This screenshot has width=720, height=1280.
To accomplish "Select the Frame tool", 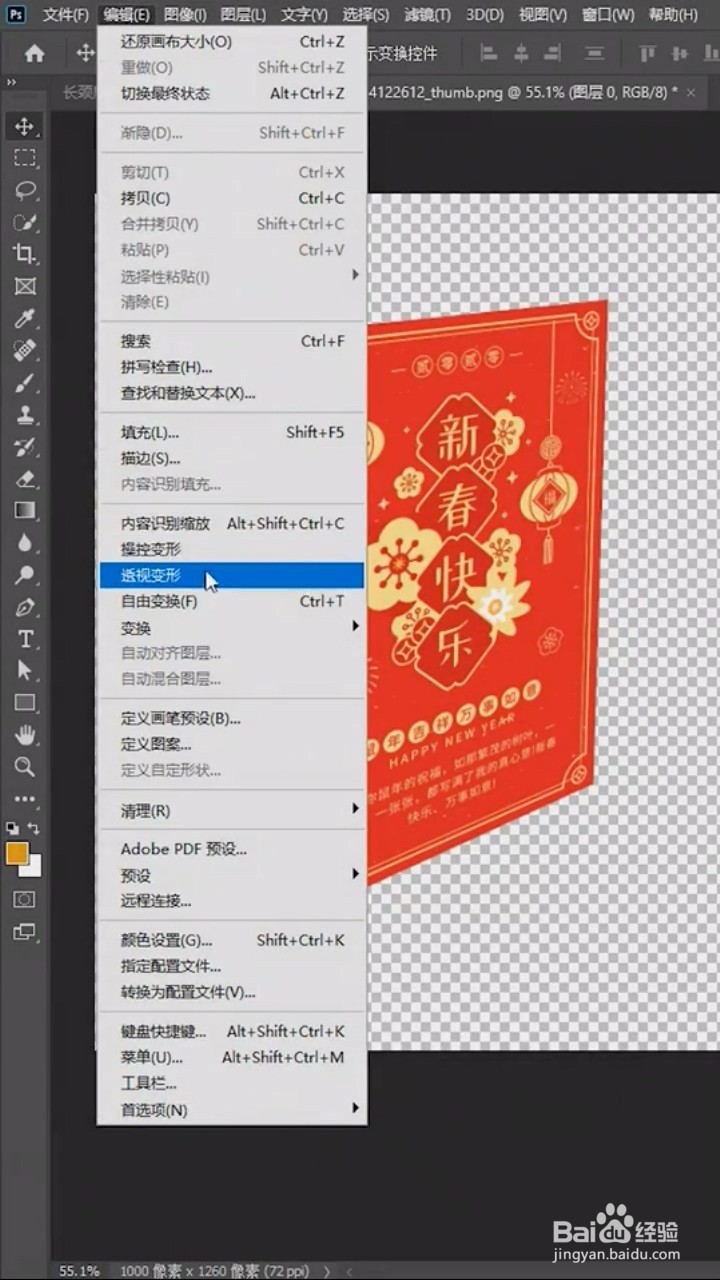I will click(25, 286).
